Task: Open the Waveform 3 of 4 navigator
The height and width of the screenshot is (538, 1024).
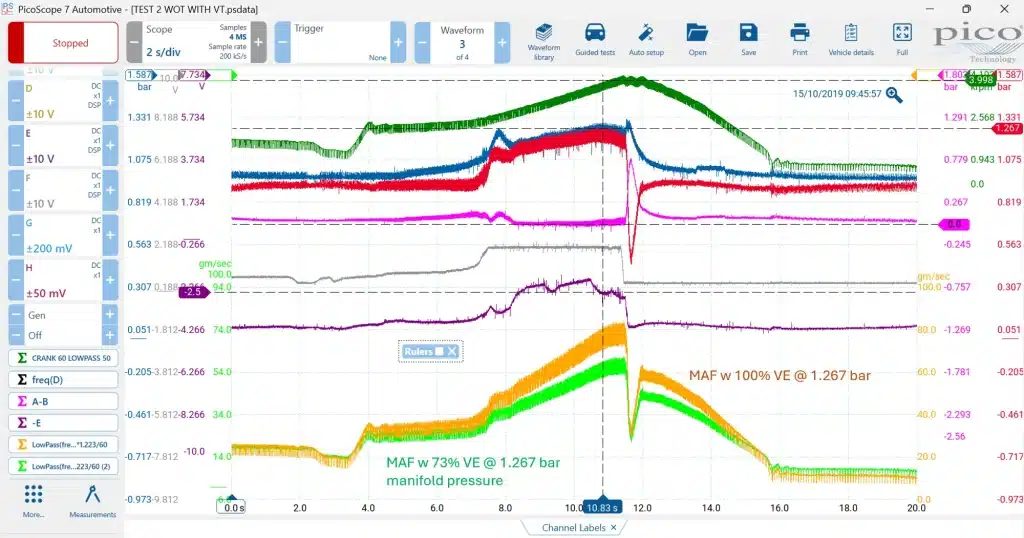Action: click(462, 42)
